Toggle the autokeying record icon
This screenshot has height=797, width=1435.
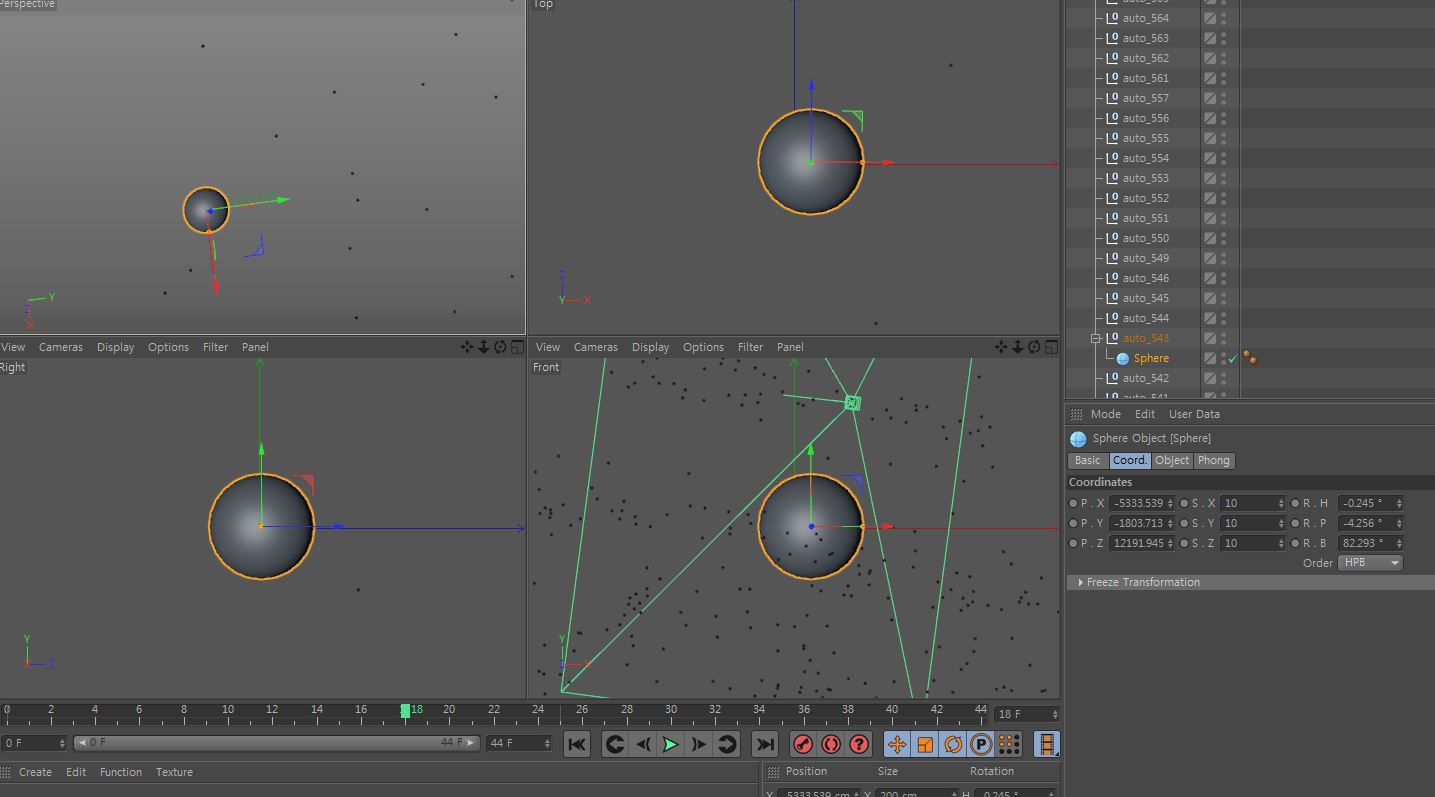point(831,744)
